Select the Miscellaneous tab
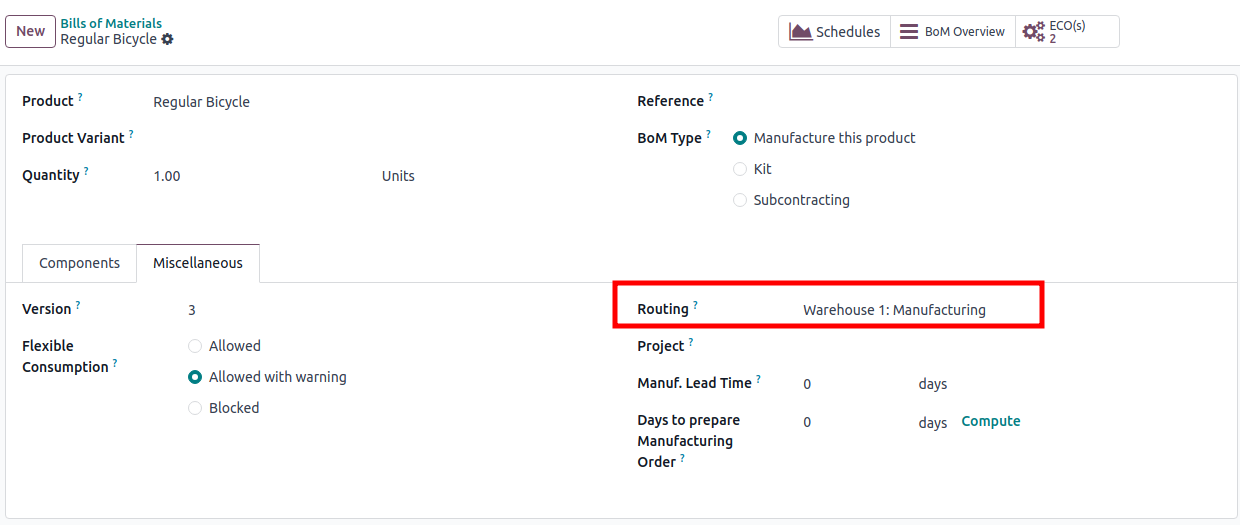Image resolution: width=1240 pixels, height=525 pixels. (x=198, y=263)
